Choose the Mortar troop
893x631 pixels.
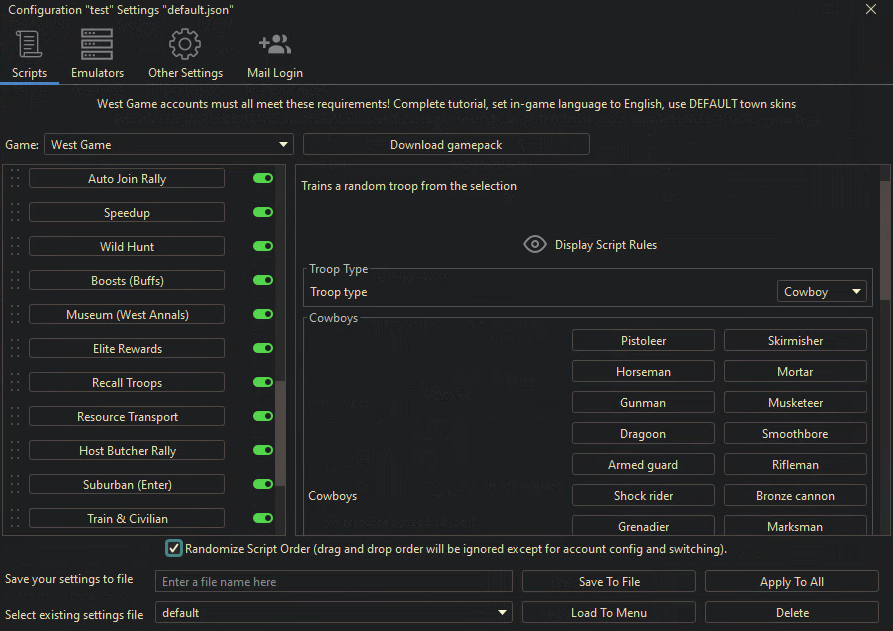point(795,371)
